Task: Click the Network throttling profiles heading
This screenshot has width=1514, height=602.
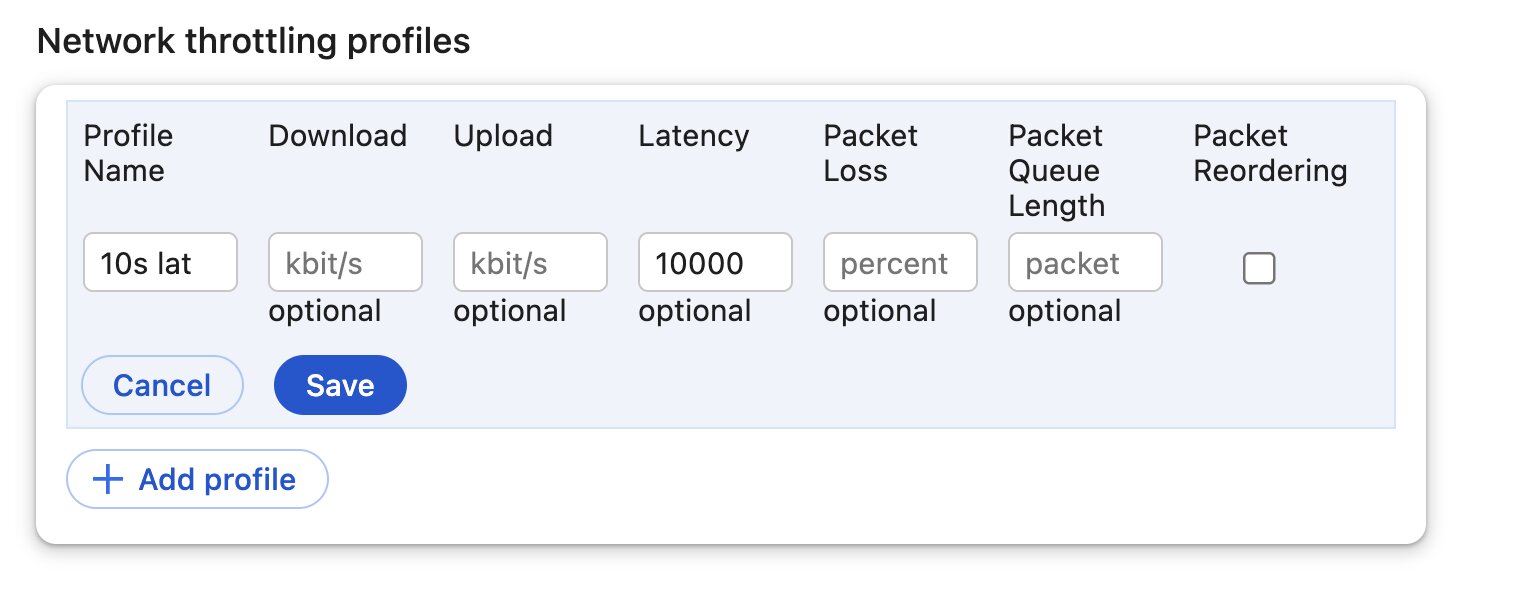Action: (x=253, y=41)
